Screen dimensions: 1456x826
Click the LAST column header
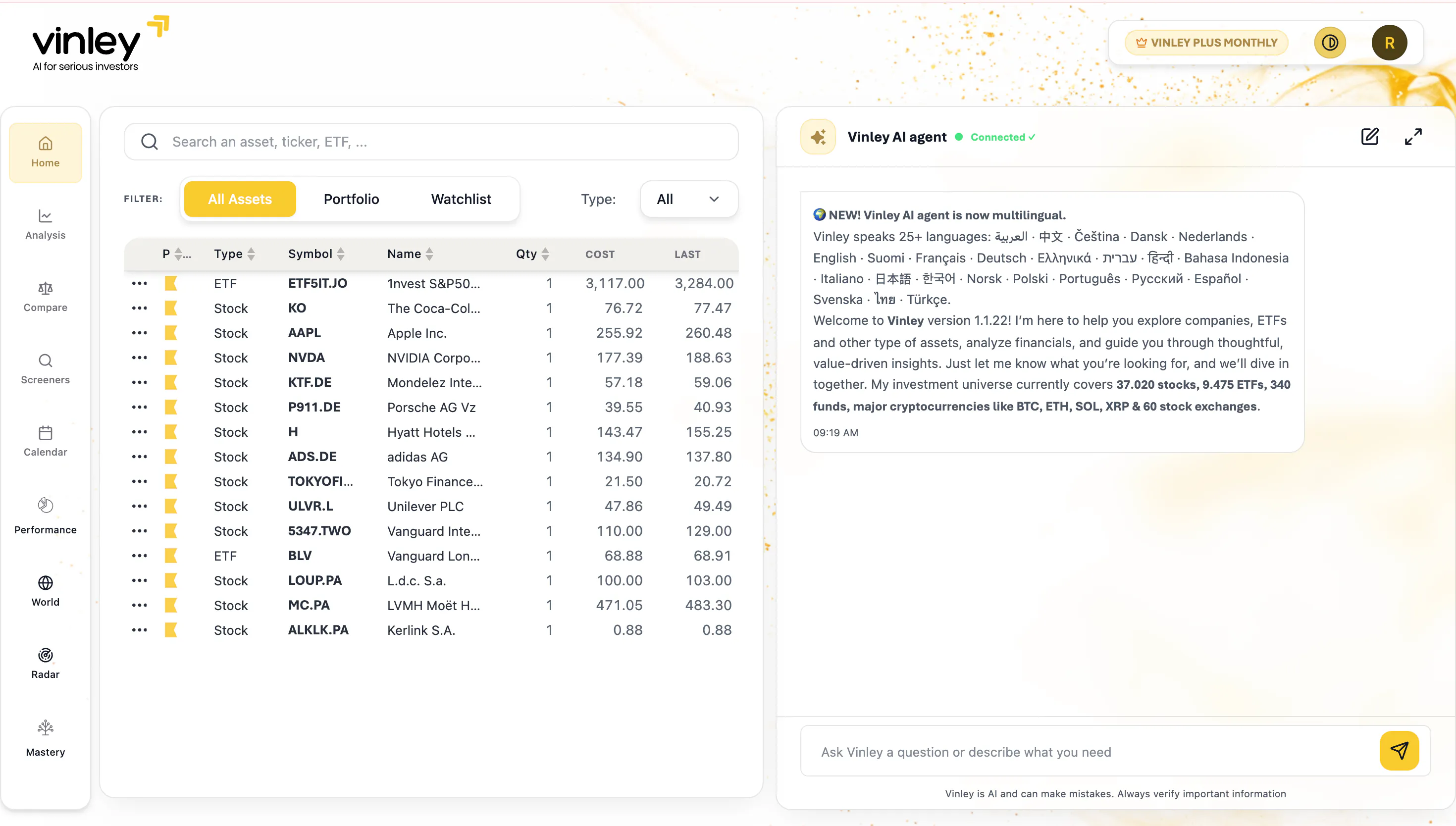(x=687, y=255)
